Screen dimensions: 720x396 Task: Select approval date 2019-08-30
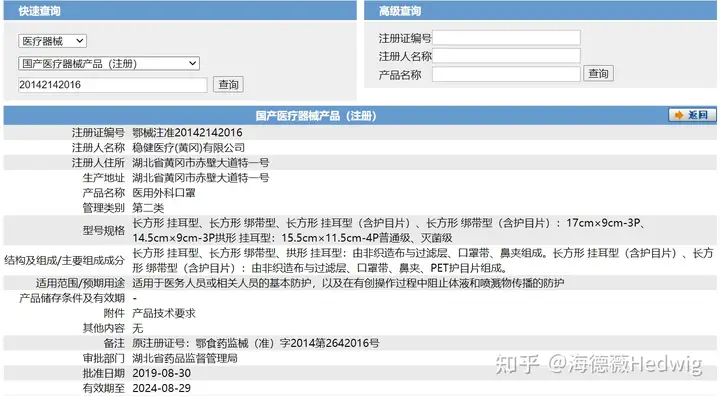[162, 373]
